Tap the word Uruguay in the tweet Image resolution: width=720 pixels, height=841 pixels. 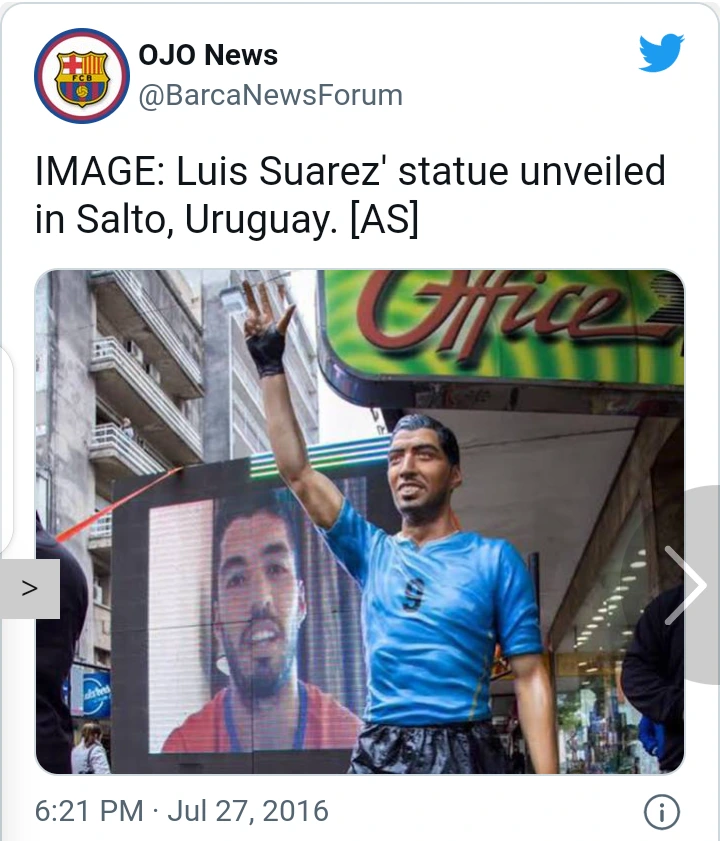point(261,220)
